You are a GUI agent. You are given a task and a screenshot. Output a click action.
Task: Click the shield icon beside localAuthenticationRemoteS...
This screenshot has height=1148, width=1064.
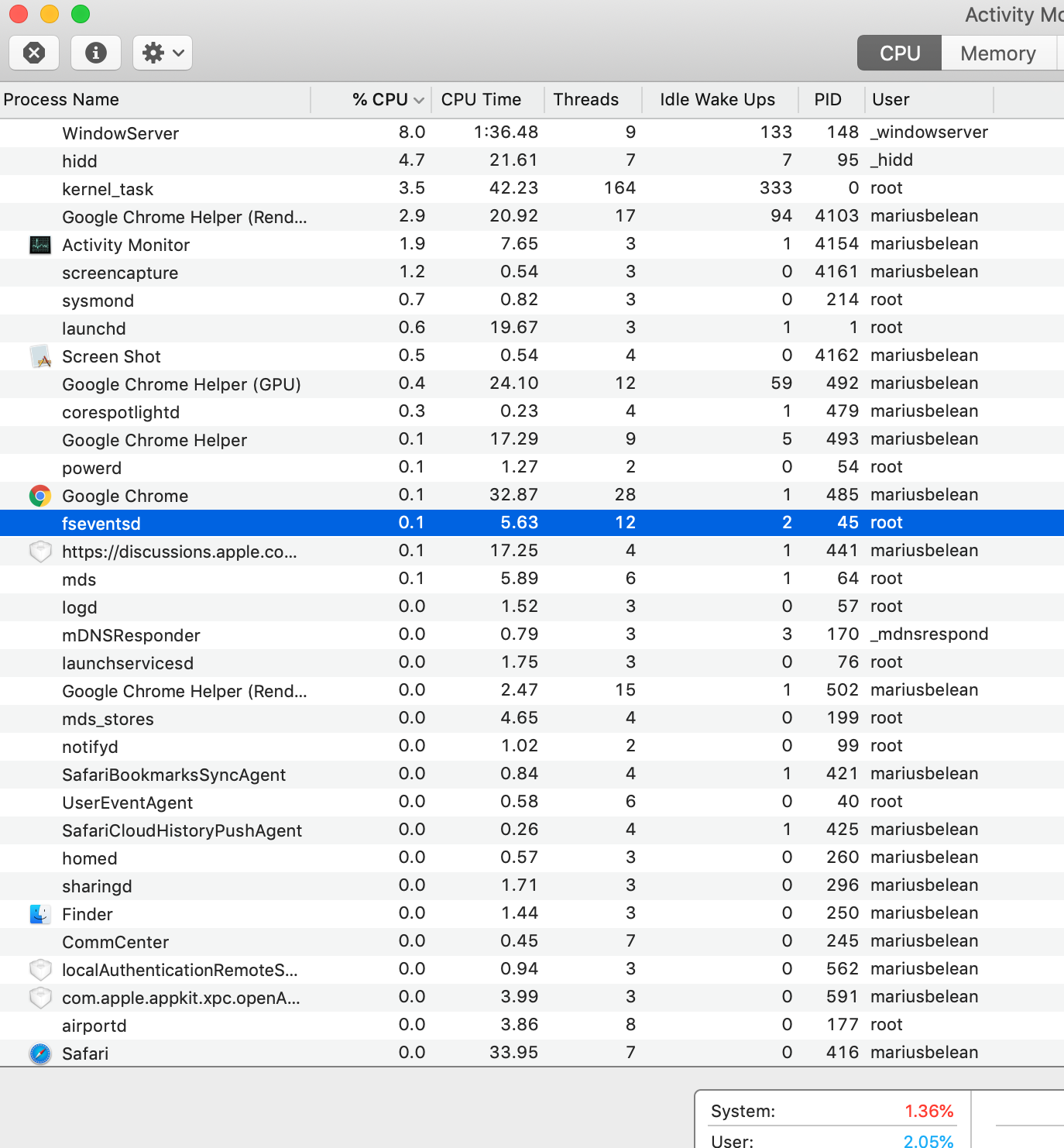(x=40, y=970)
